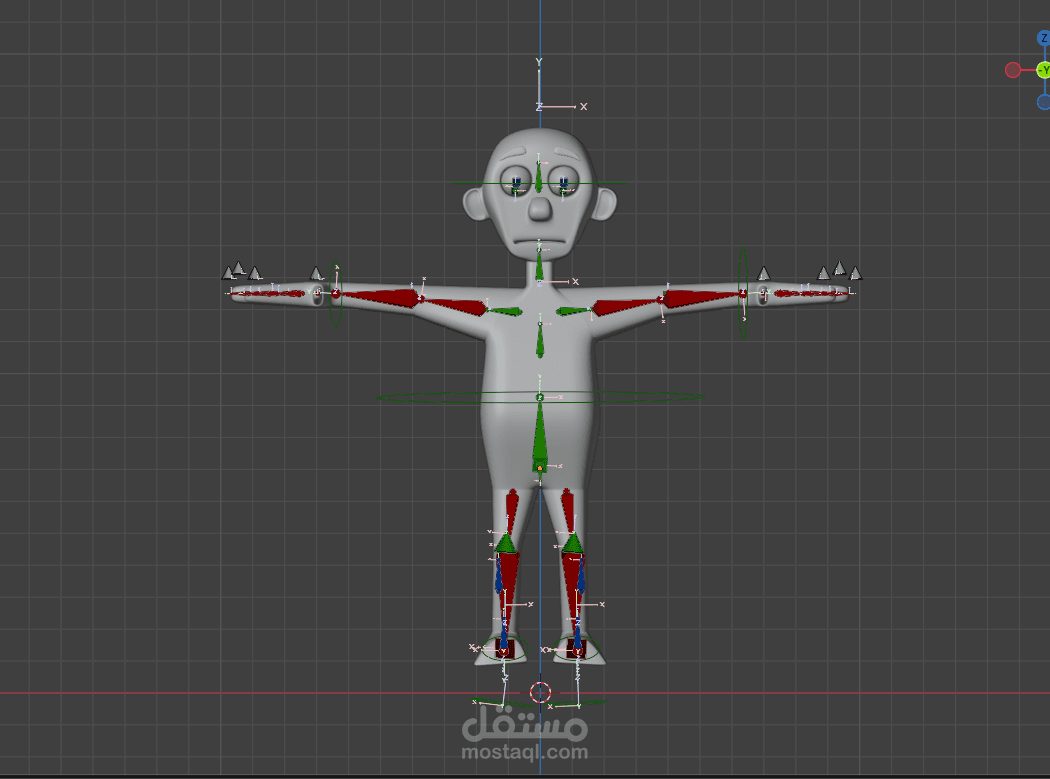Select the torso control circle center at the waist

click(540, 398)
